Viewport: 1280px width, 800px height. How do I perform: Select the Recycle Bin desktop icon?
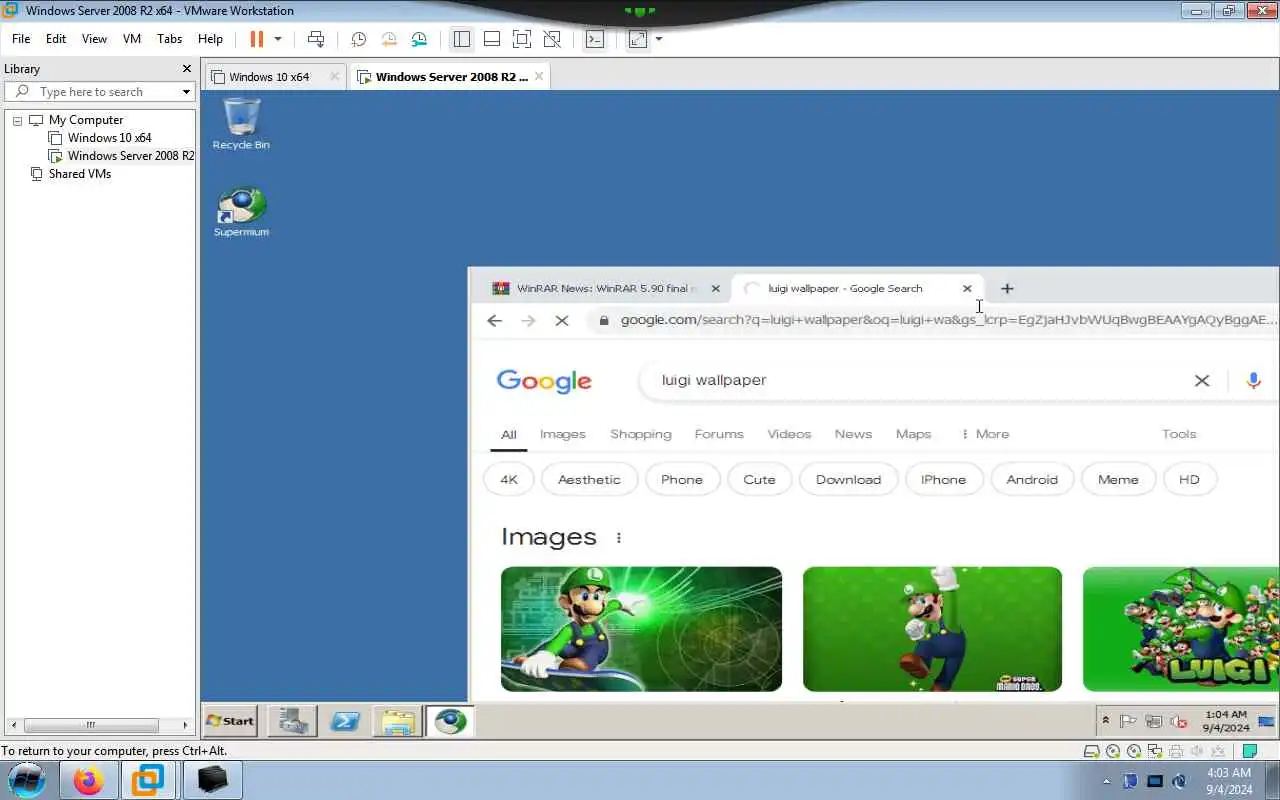point(241,124)
